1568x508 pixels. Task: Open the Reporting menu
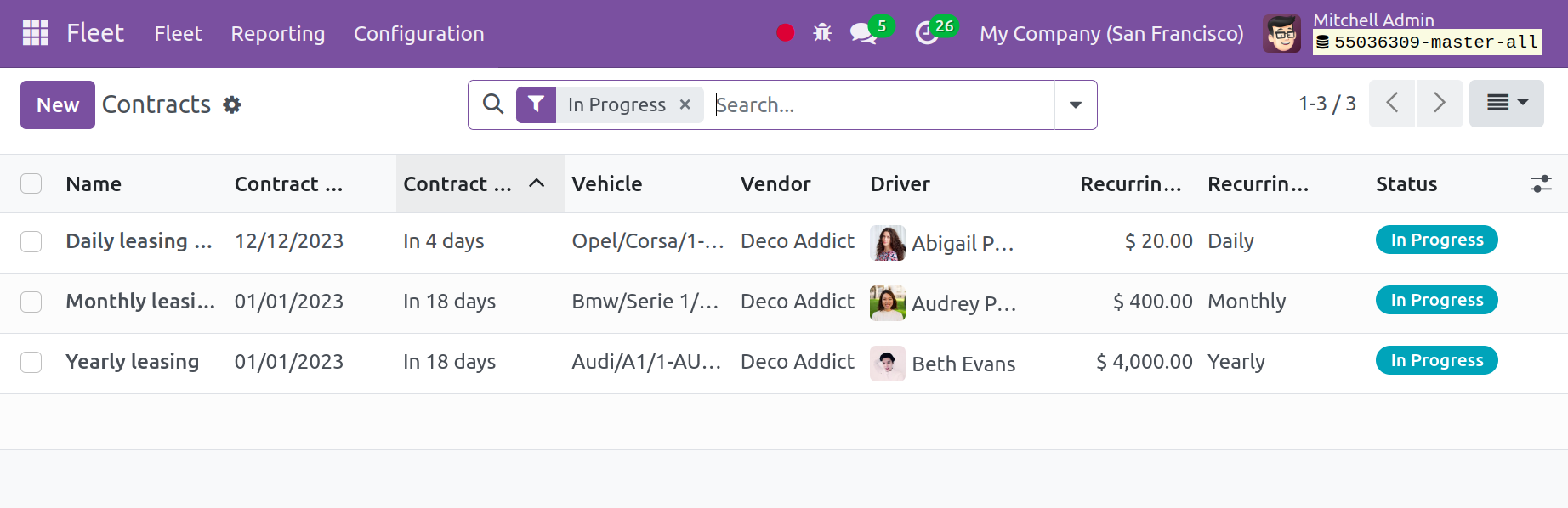278,33
